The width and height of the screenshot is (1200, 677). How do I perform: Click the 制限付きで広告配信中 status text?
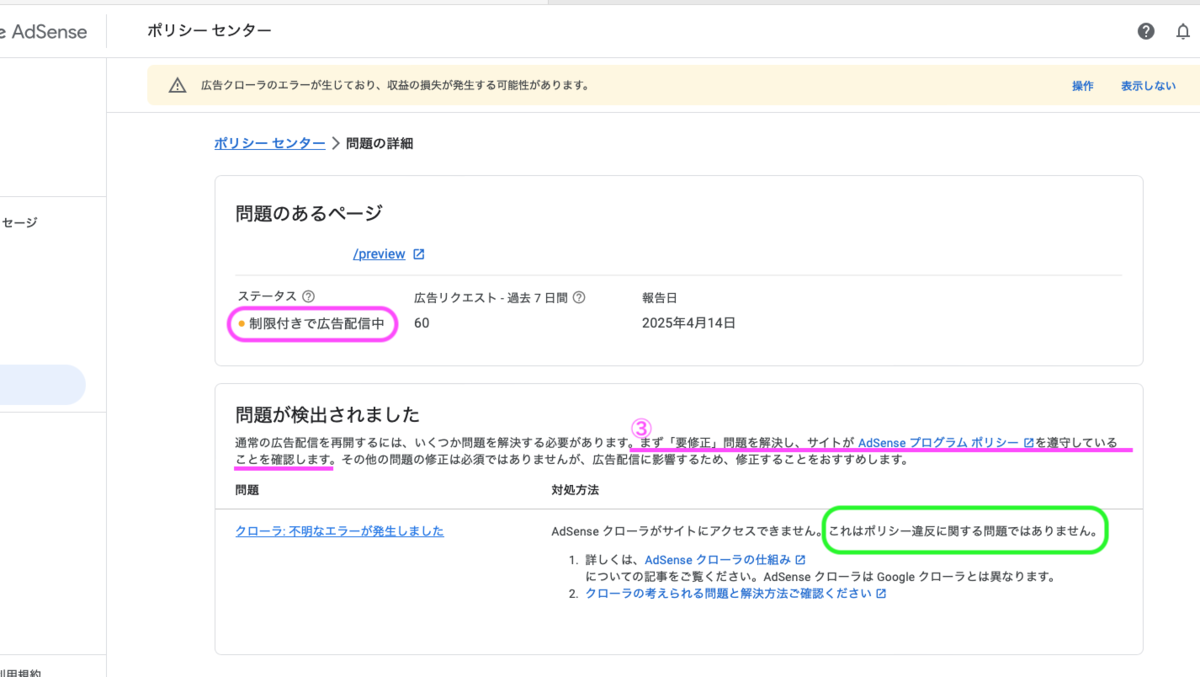point(317,323)
